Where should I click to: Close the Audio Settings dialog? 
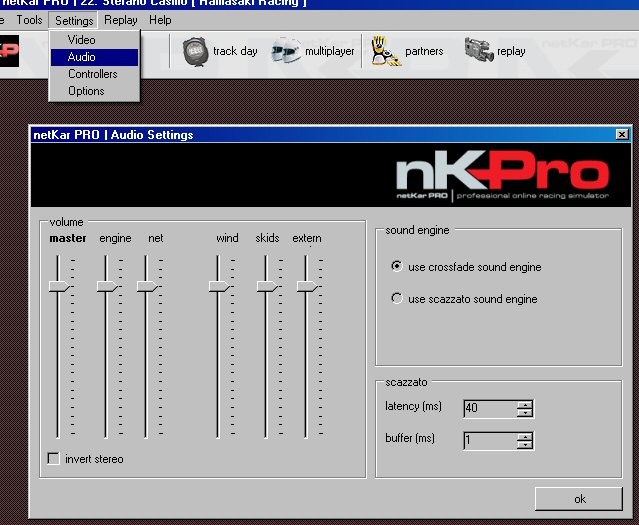click(x=621, y=135)
